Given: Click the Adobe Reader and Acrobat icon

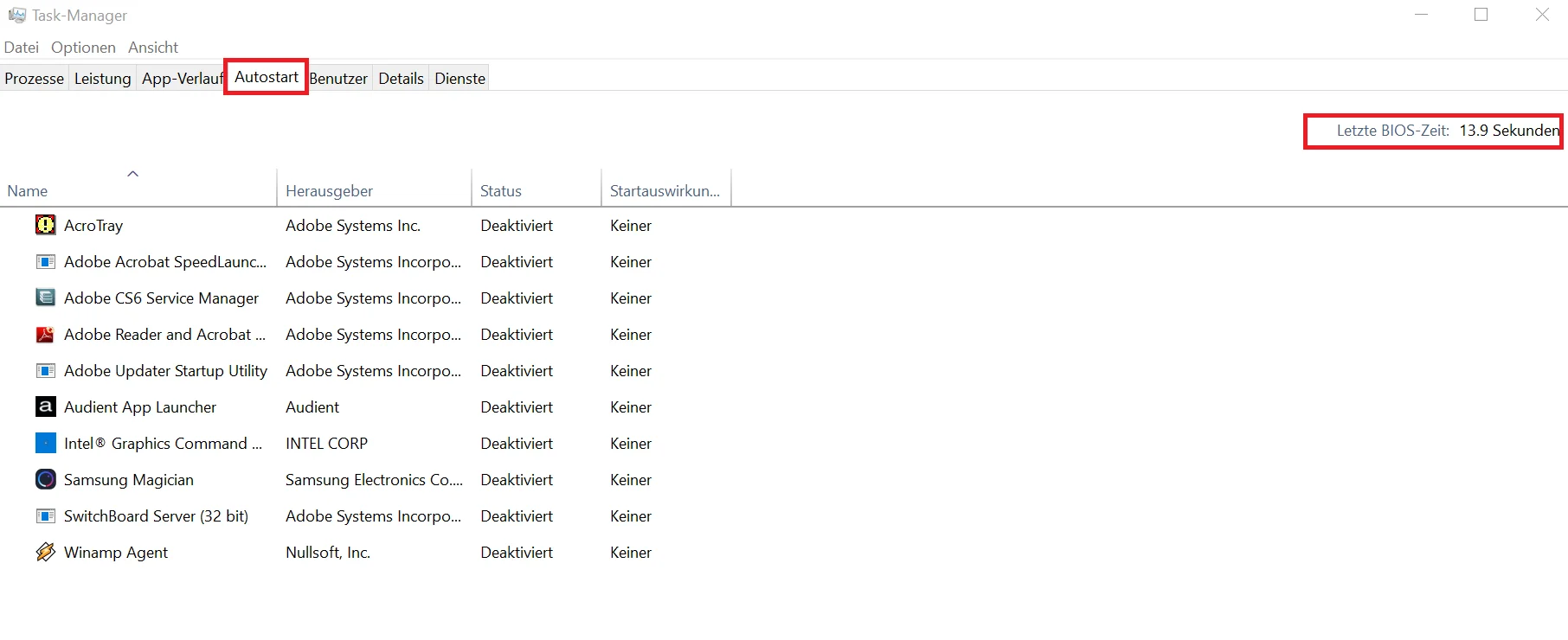Looking at the screenshot, I should pos(46,334).
